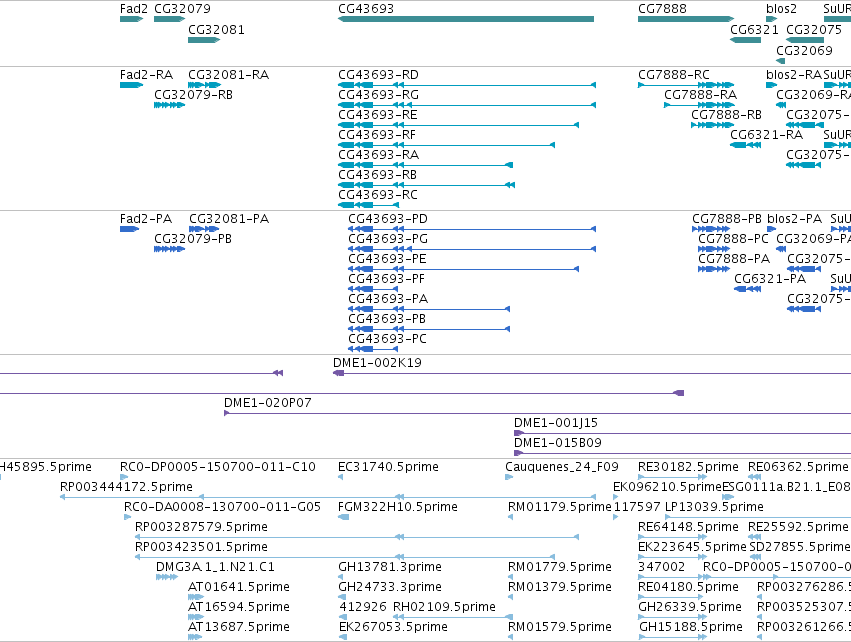Select the CG7888 gene arrow

tap(686, 19)
